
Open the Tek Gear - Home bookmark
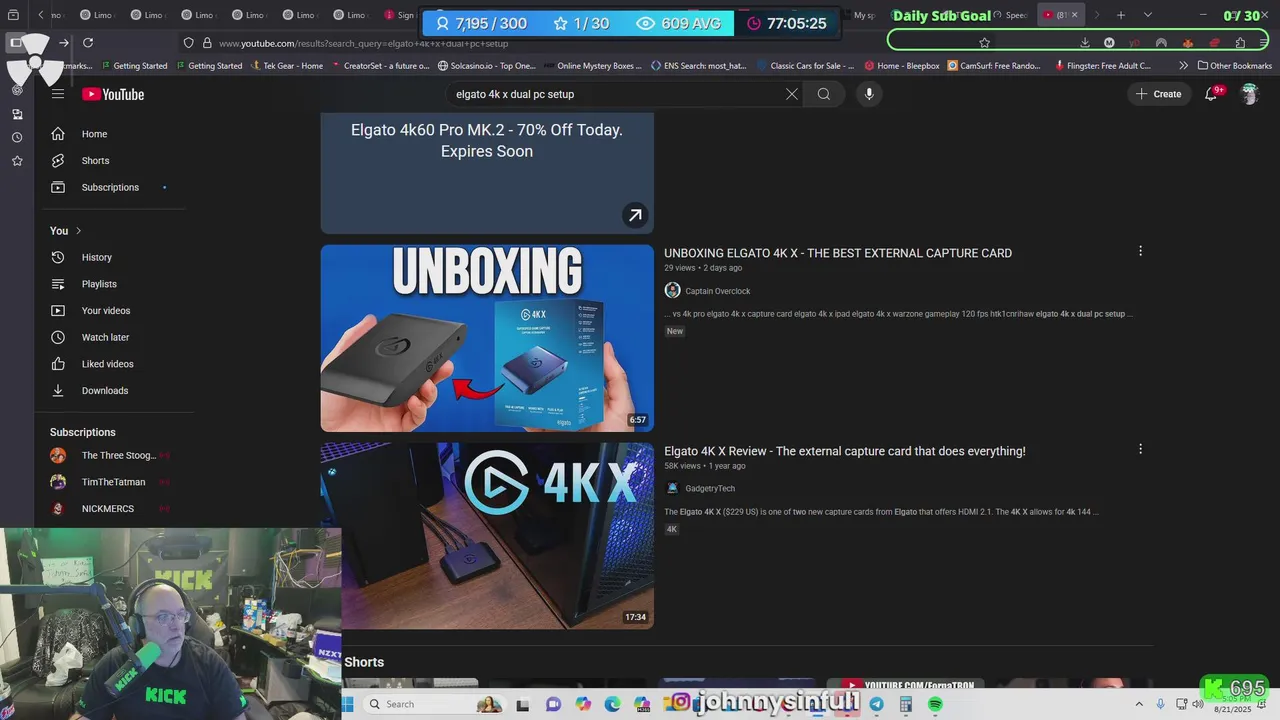click(x=286, y=66)
